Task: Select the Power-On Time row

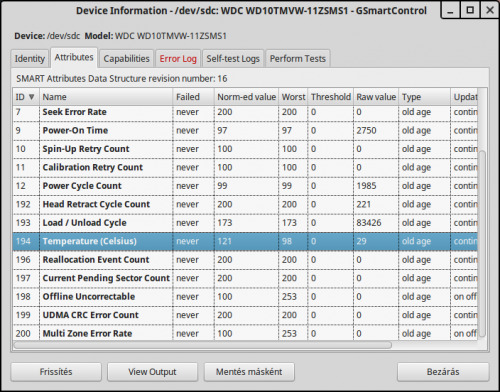Action: click(x=245, y=131)
